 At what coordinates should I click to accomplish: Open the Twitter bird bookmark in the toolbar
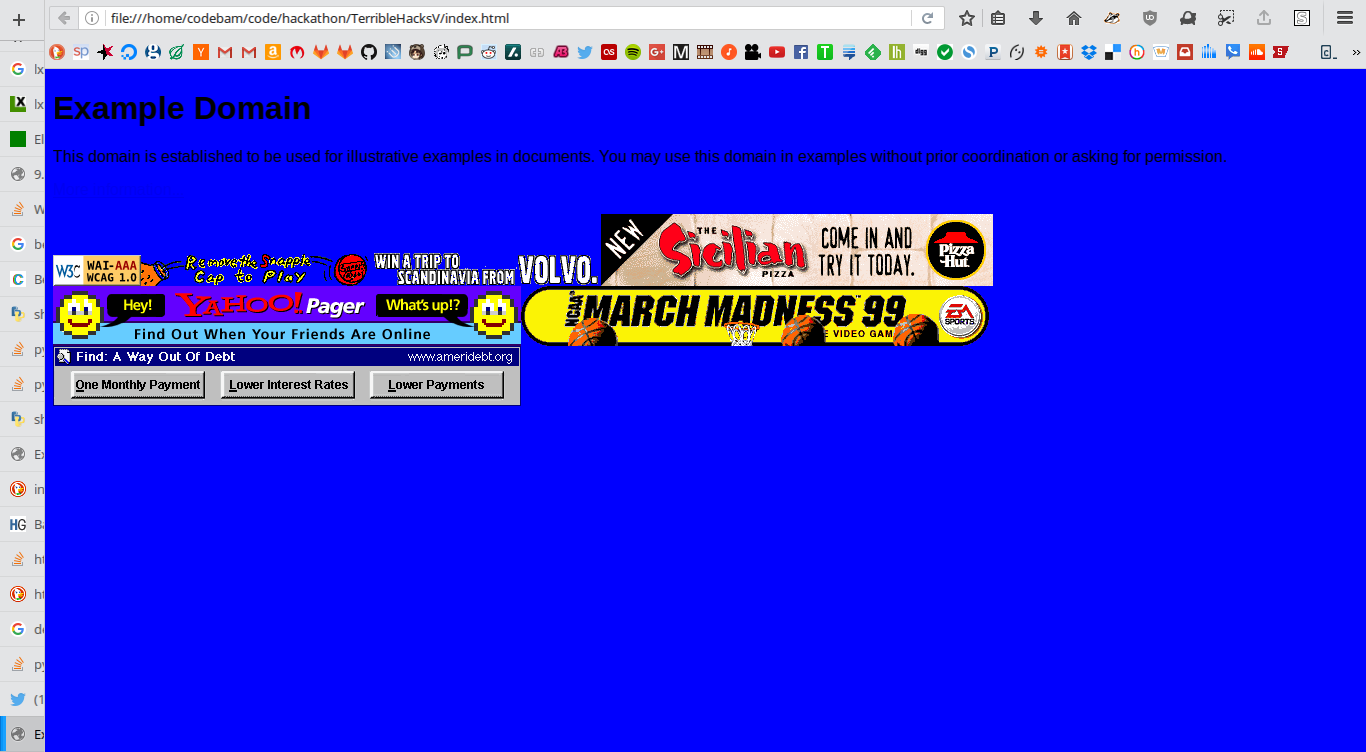click(585, 52)
